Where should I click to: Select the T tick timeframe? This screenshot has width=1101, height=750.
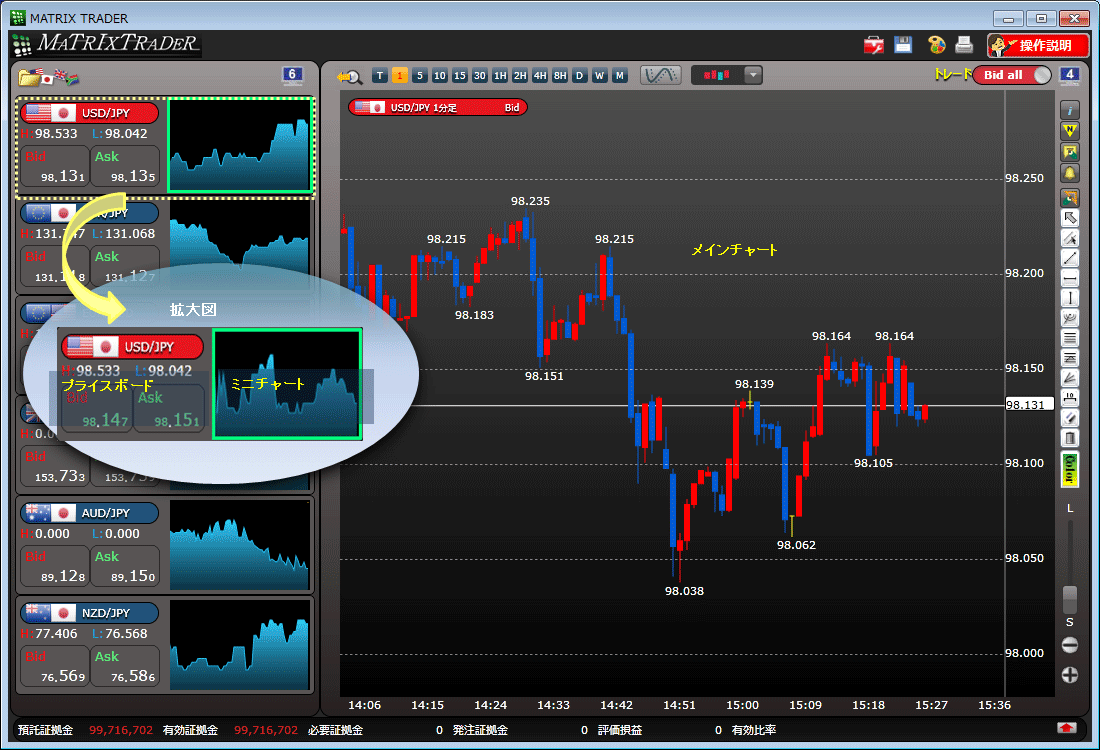click(380, 75)
